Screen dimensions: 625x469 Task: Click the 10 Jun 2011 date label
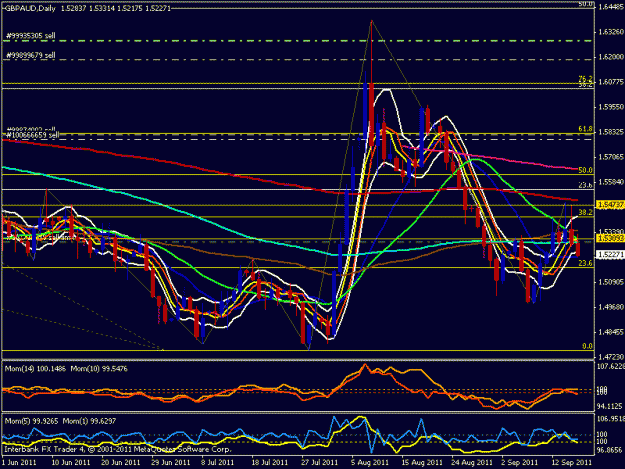(71, 463)
